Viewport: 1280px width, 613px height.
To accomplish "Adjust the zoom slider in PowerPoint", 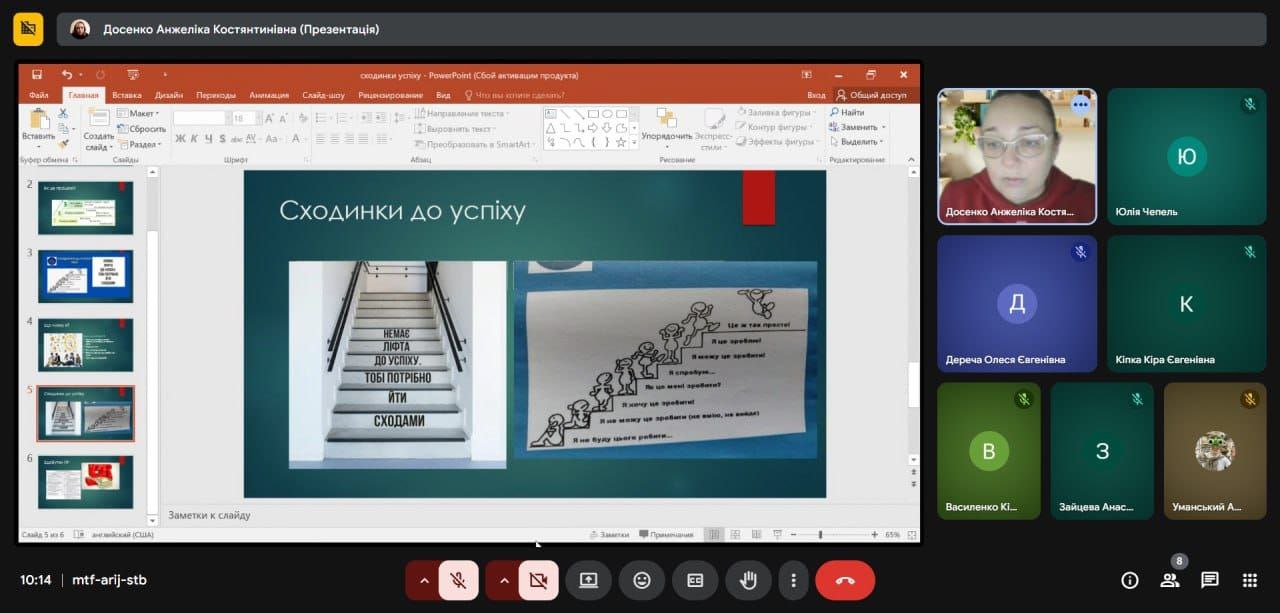I will pos(820,535).
